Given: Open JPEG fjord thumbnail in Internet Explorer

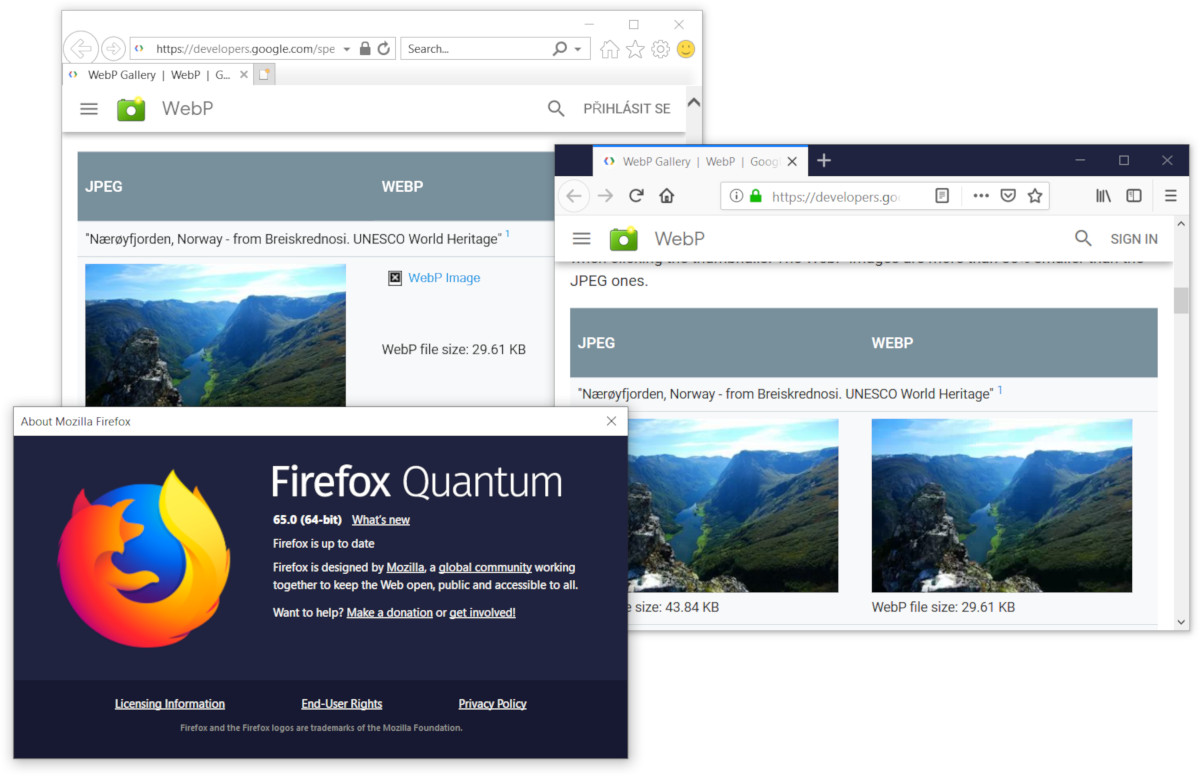Looking at the screenshot, I should [215, 335].
